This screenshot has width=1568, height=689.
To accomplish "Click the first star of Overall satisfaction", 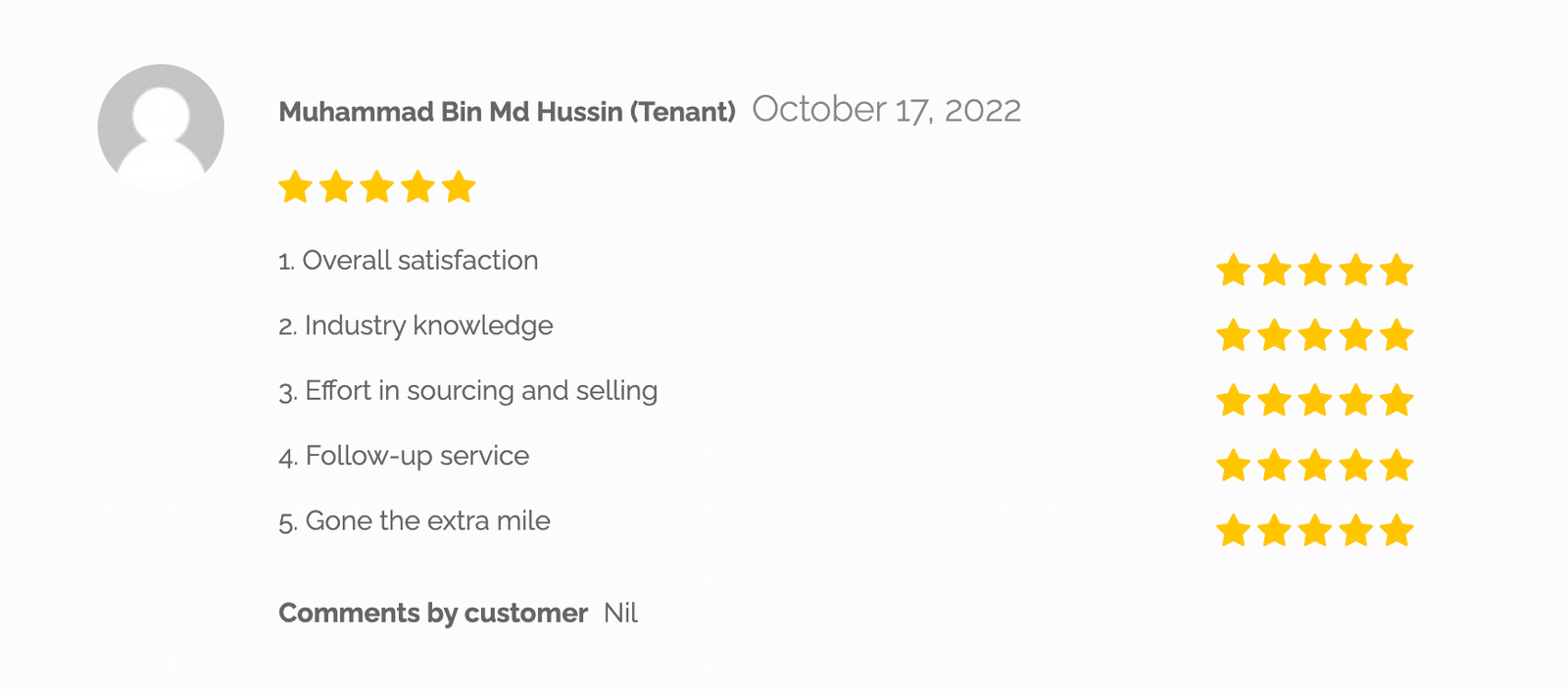I will pos(1233,270).
